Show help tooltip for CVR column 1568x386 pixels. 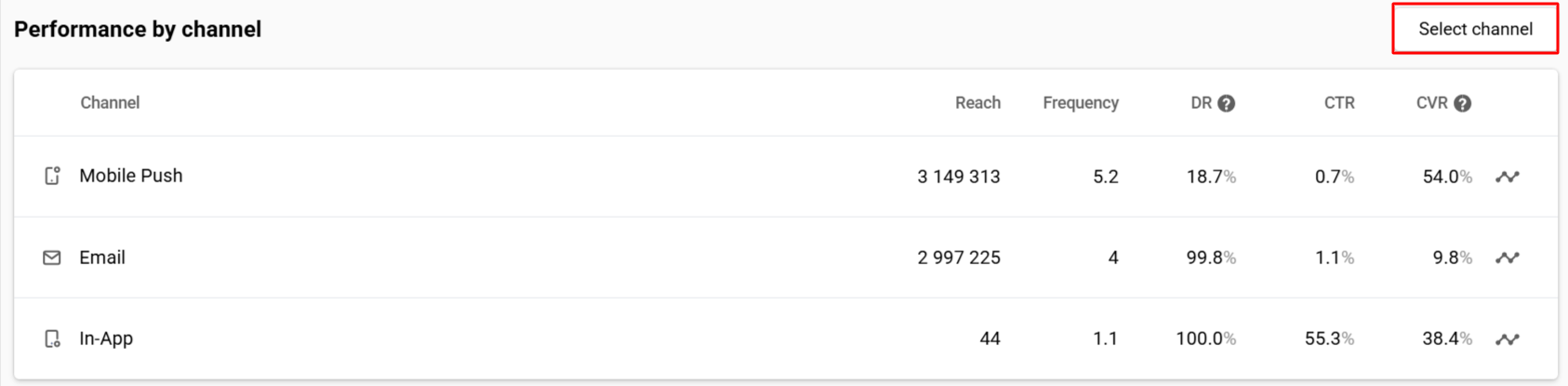click(1463, 103)
